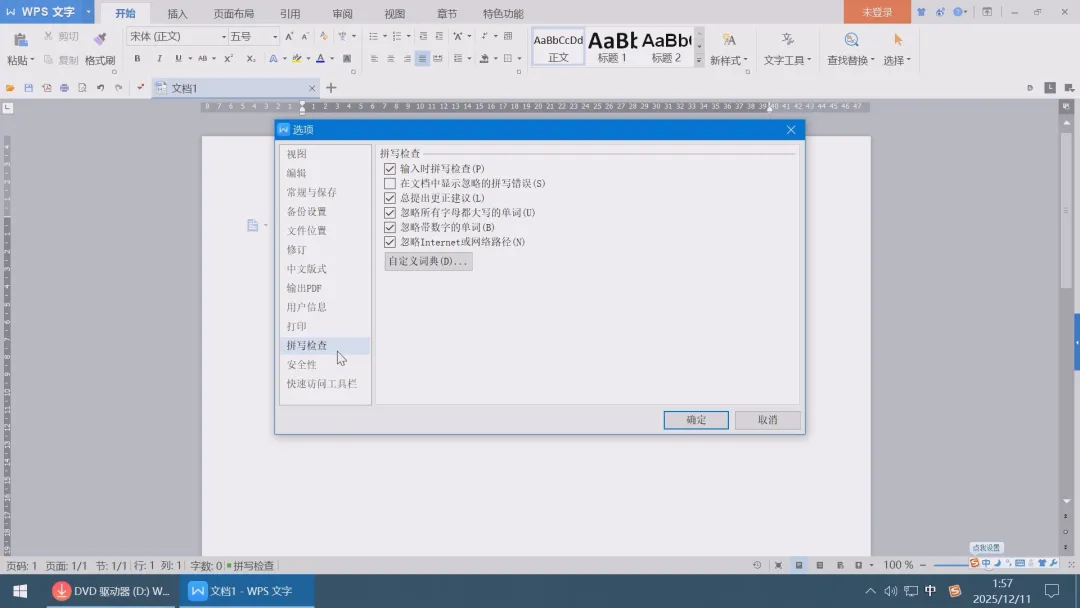Click the character shading icon
1080x608 pixels.
pyautogui.click(x=346, y=59)
